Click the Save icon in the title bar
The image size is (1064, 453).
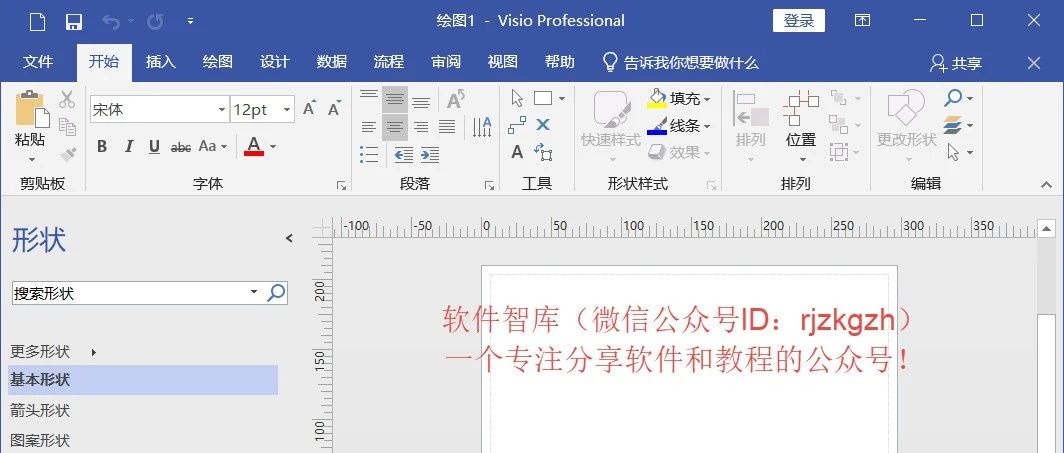[74, 22]
